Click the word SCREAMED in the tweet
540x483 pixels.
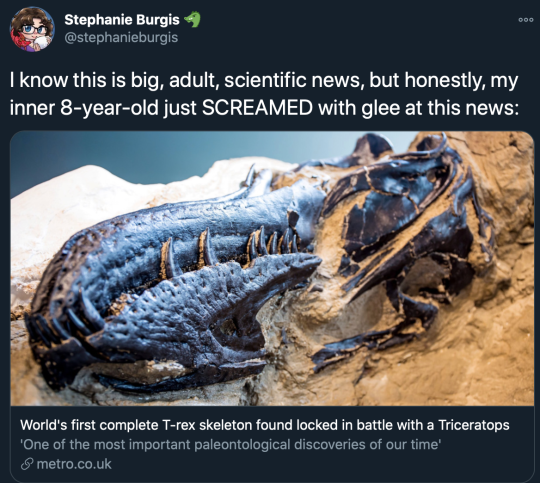point(257,108)
